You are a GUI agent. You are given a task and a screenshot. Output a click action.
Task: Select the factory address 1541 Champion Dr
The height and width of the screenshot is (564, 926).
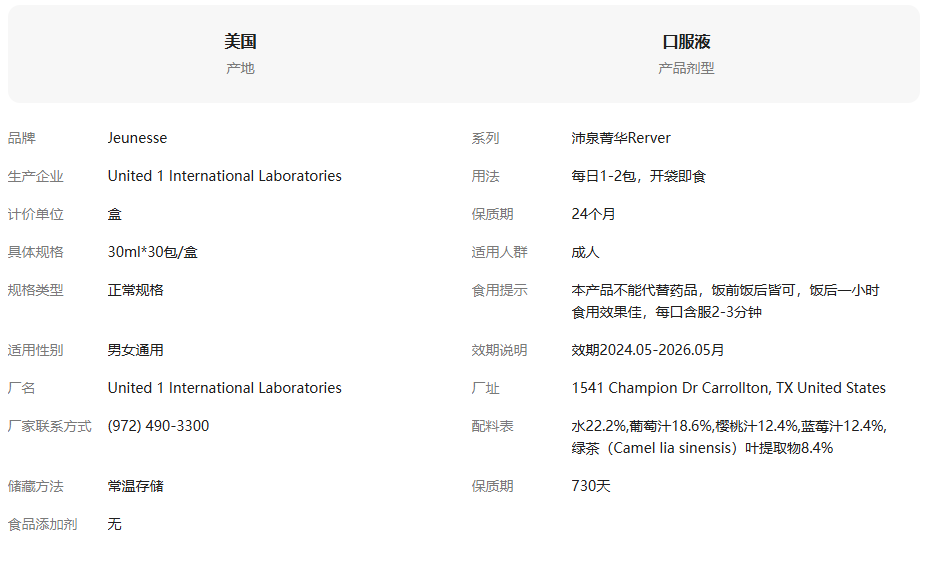[728, 388]
